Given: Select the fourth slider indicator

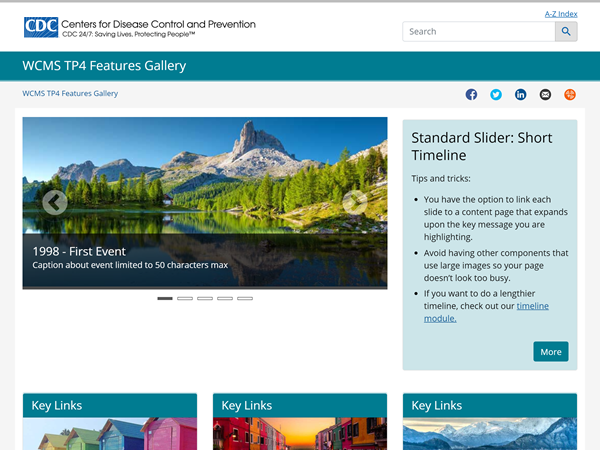Looking at the screenshot, I should coord(225,298).
